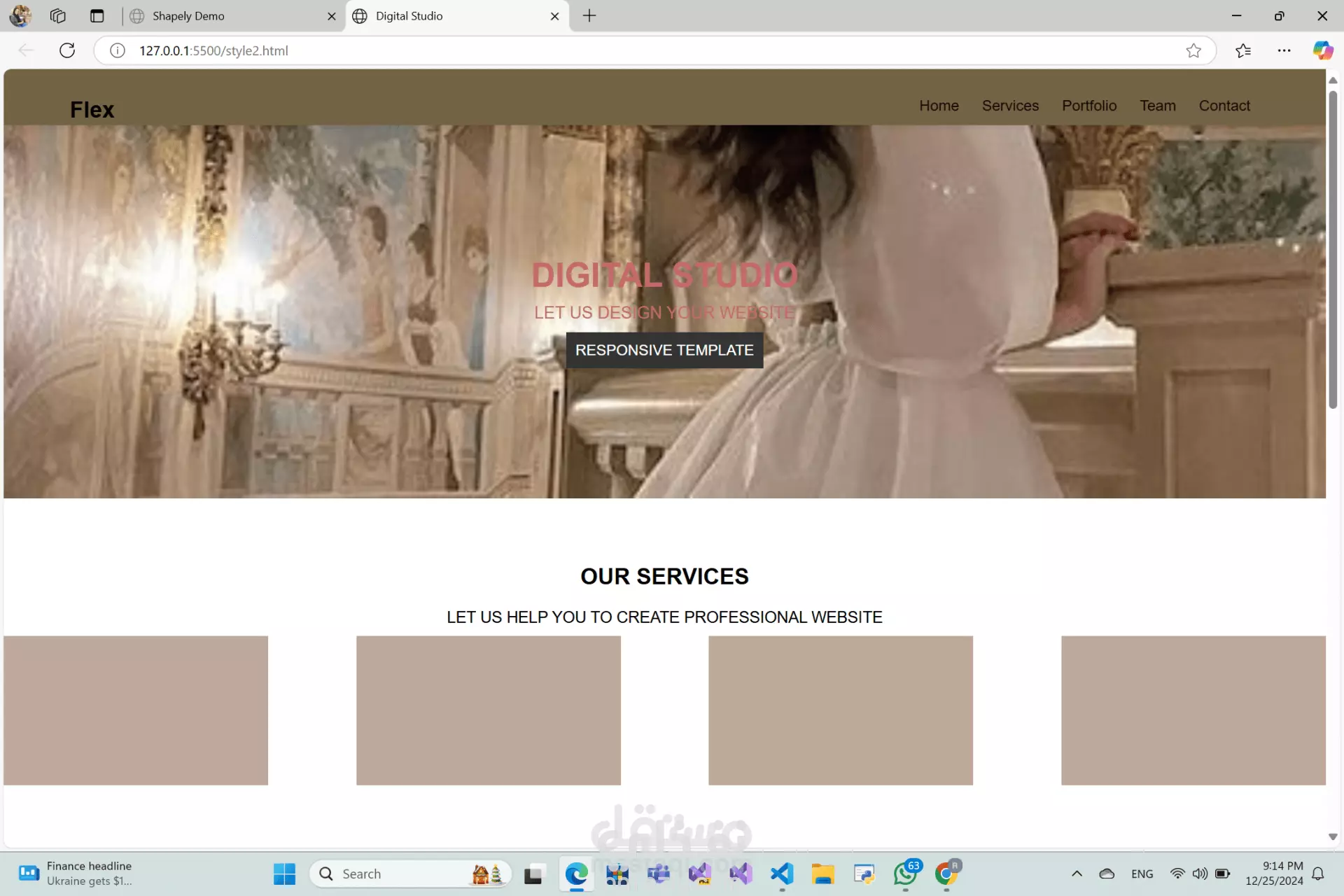1344x896 pixels.
Task: Open Visual Studio Code from taskbar
Action: click(782, 874)
